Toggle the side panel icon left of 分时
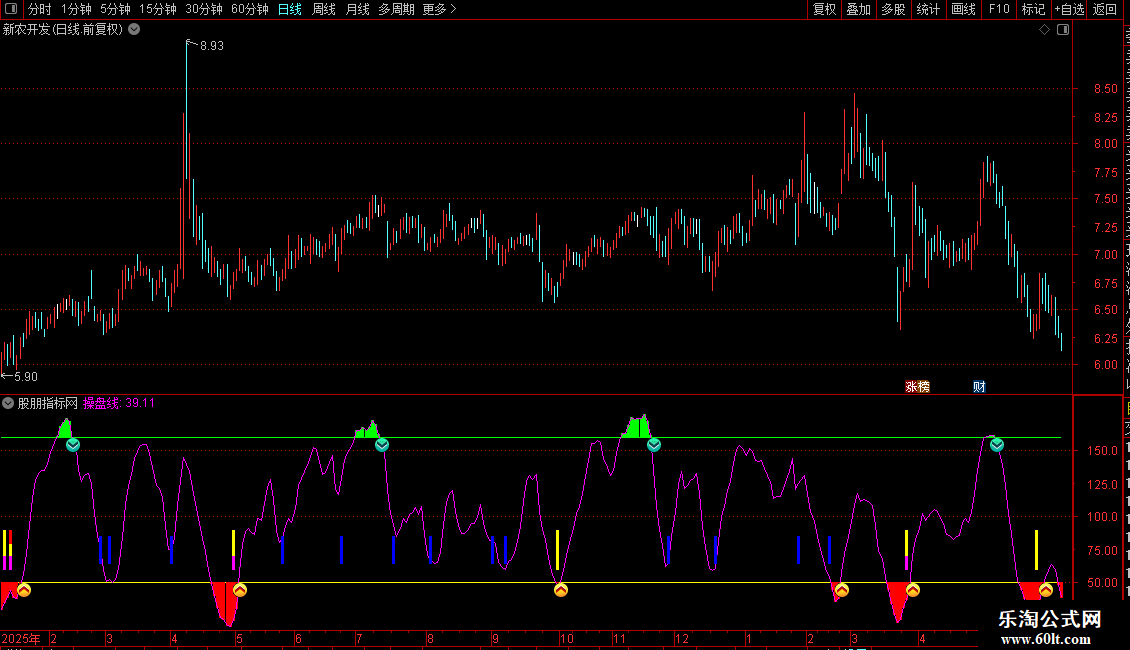 pyautogui.click(x=11, y=9)
